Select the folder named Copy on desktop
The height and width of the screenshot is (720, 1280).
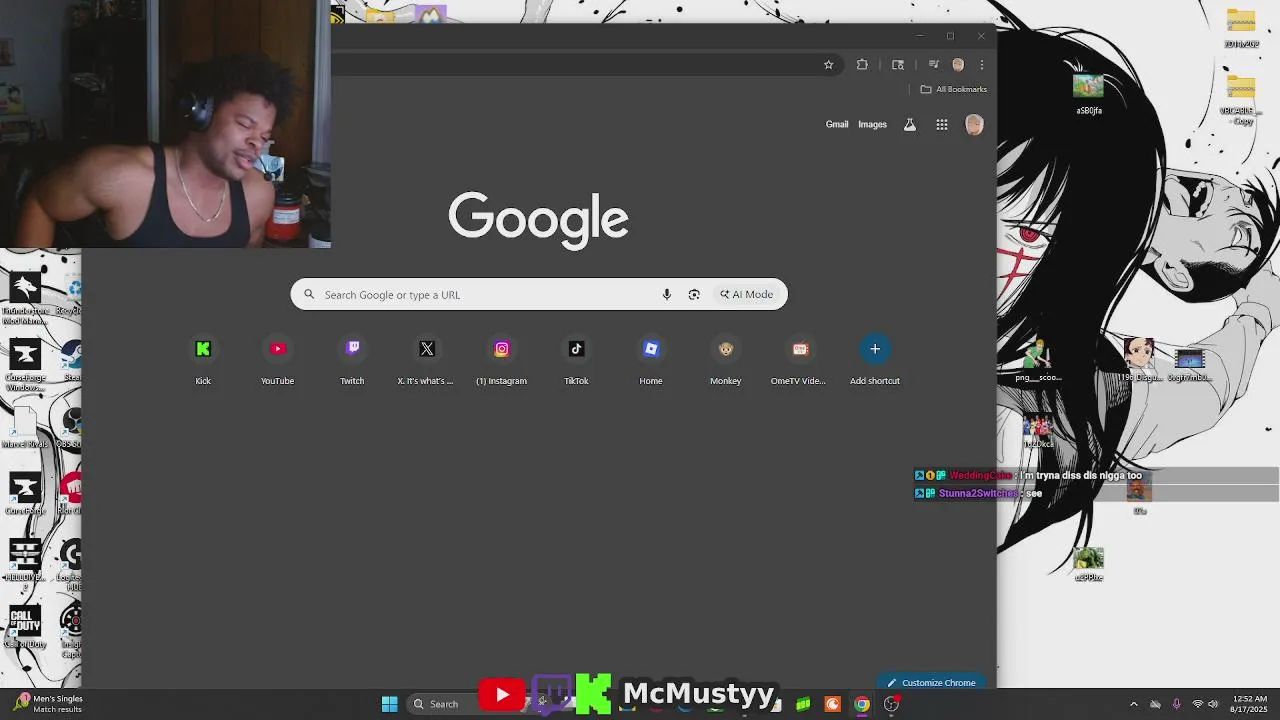pyautogui.click(x=1241, y=100)
